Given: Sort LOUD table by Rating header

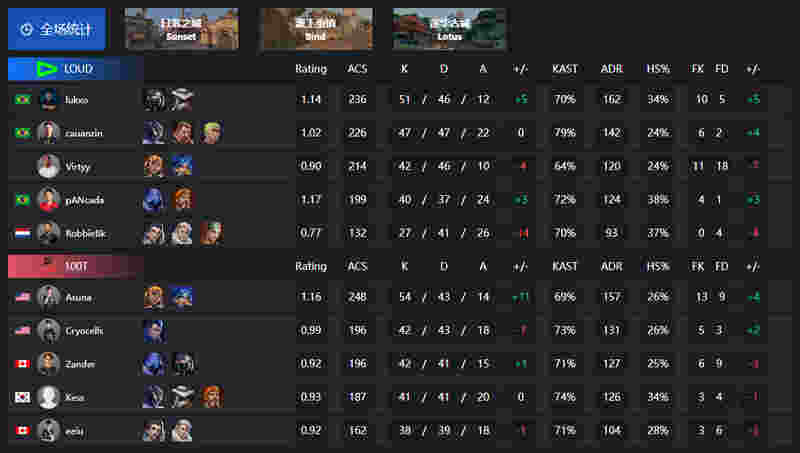Looking at the screenshot, I should click(311, 69).
